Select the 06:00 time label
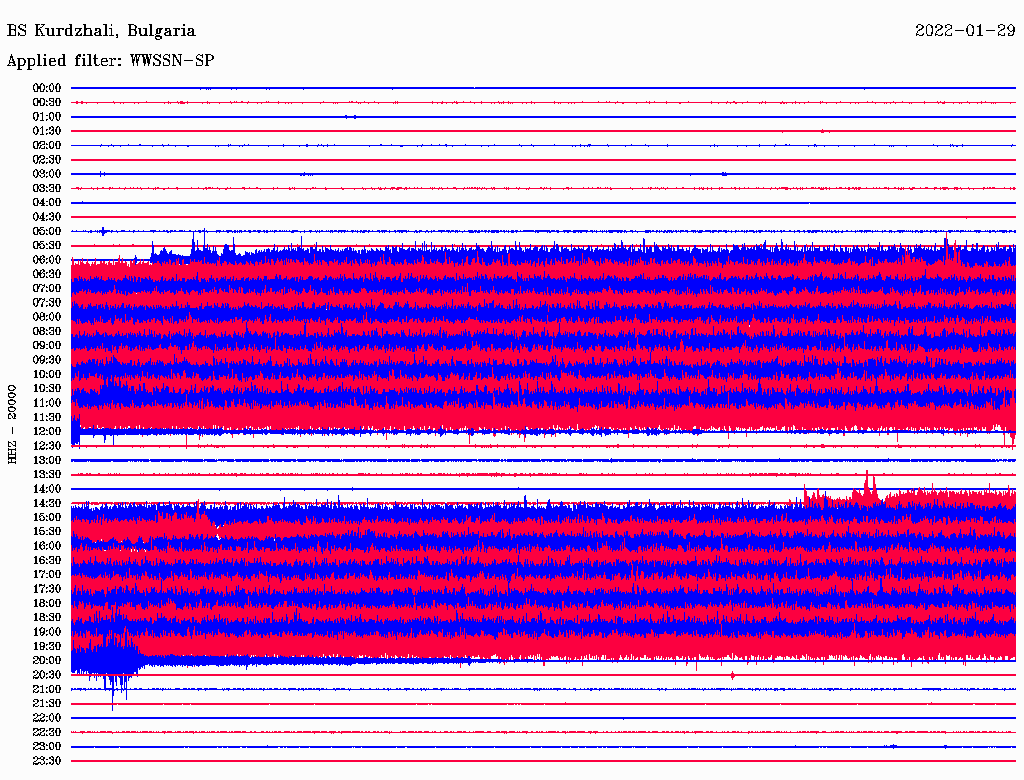 coord(47,259)
